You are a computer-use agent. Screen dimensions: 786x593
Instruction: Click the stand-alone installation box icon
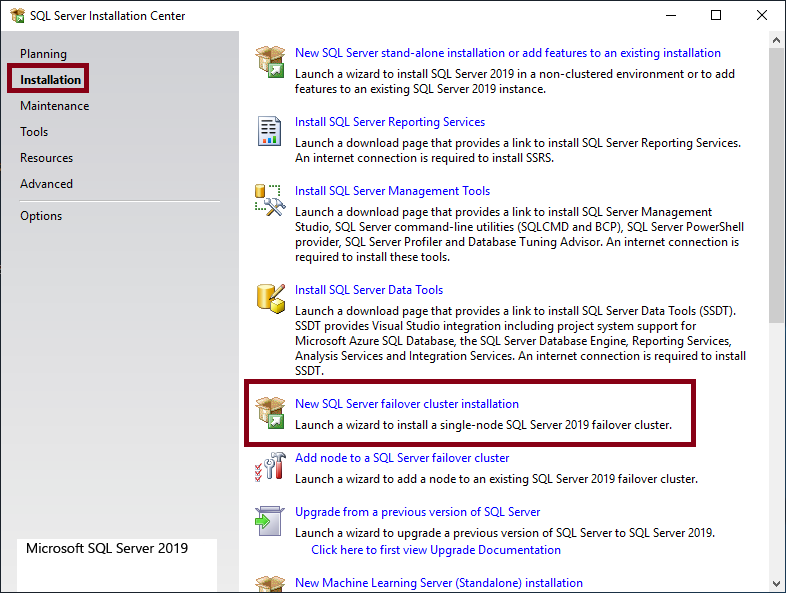[271, 62]
